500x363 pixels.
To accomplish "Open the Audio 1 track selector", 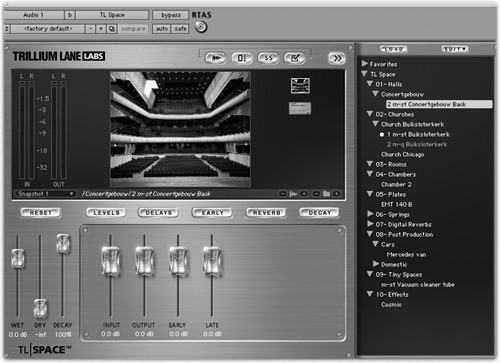I will tap(34, 15).
